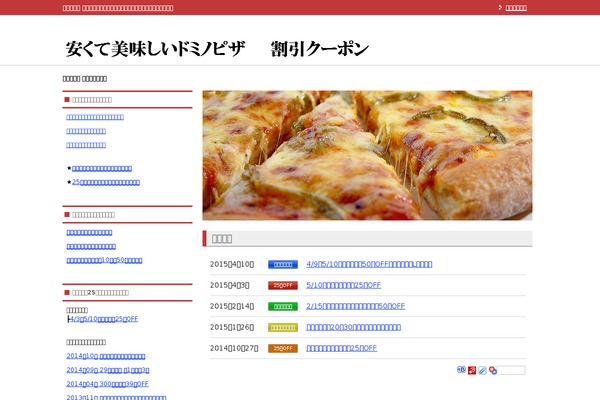Click the blue category badge on the 2015/4/10 row
The height and width of the screenshot is (400, 600).
pos(283,264)
